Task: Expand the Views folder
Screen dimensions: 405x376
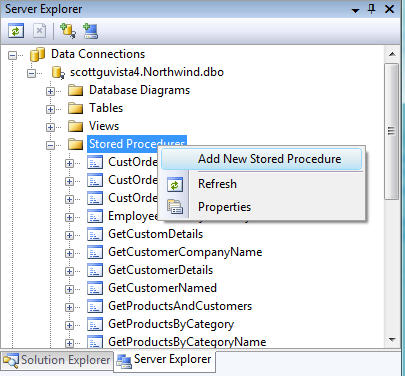Action: pos(50,127)
